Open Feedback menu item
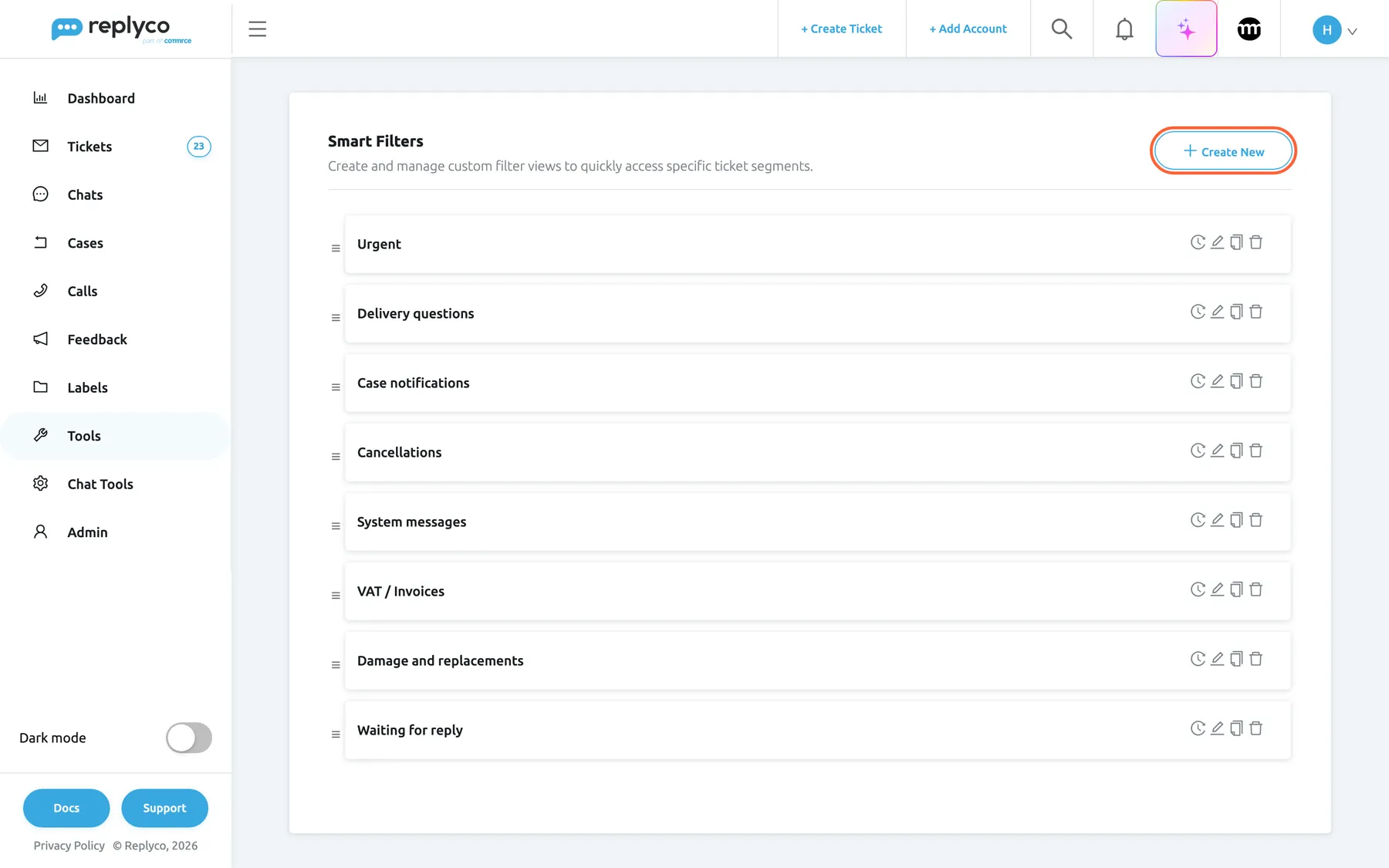1389x868 pixels. 116,339
